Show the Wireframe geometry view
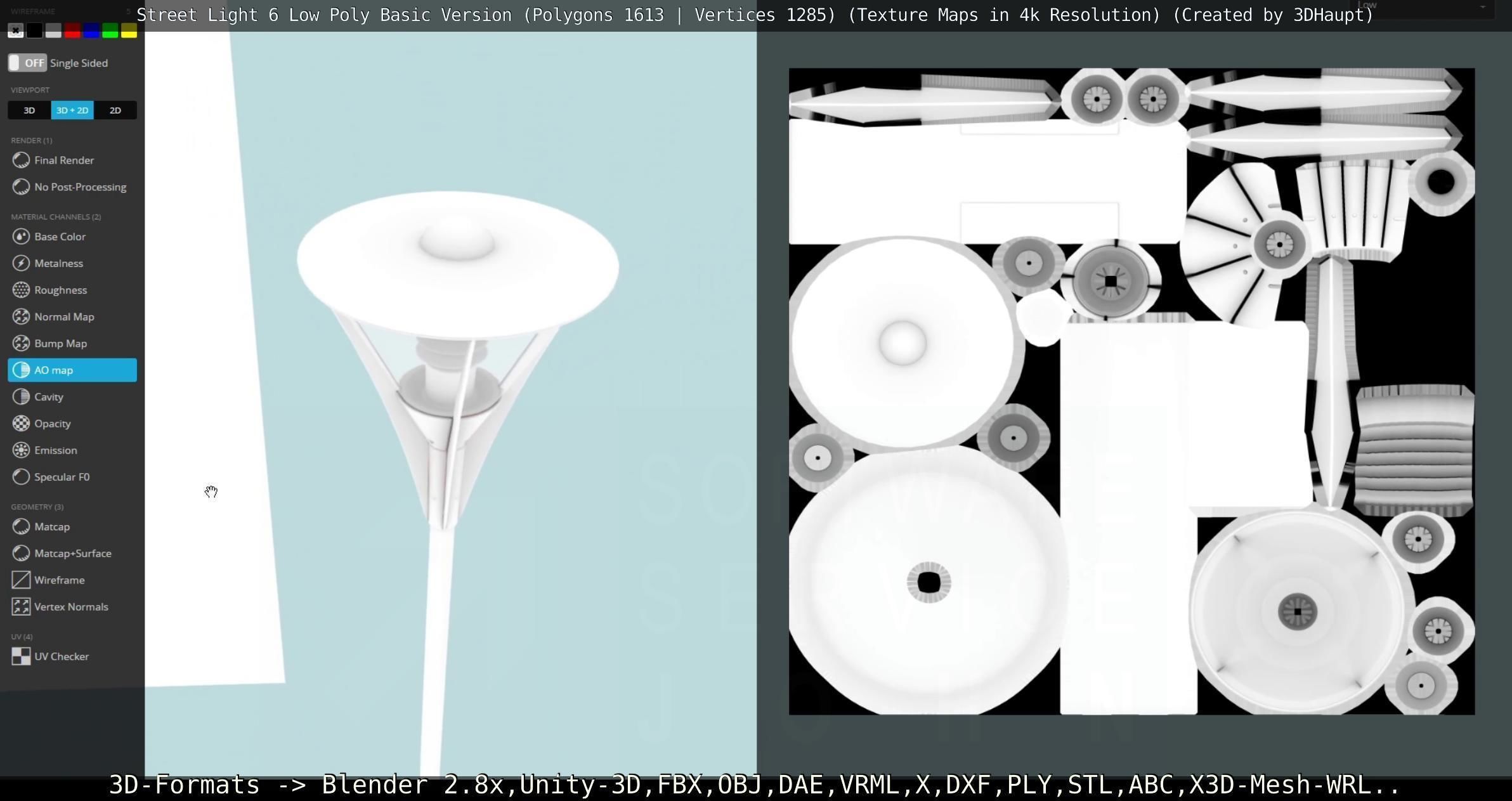This screenshot has width=1512, height=801. pos(72,580)
